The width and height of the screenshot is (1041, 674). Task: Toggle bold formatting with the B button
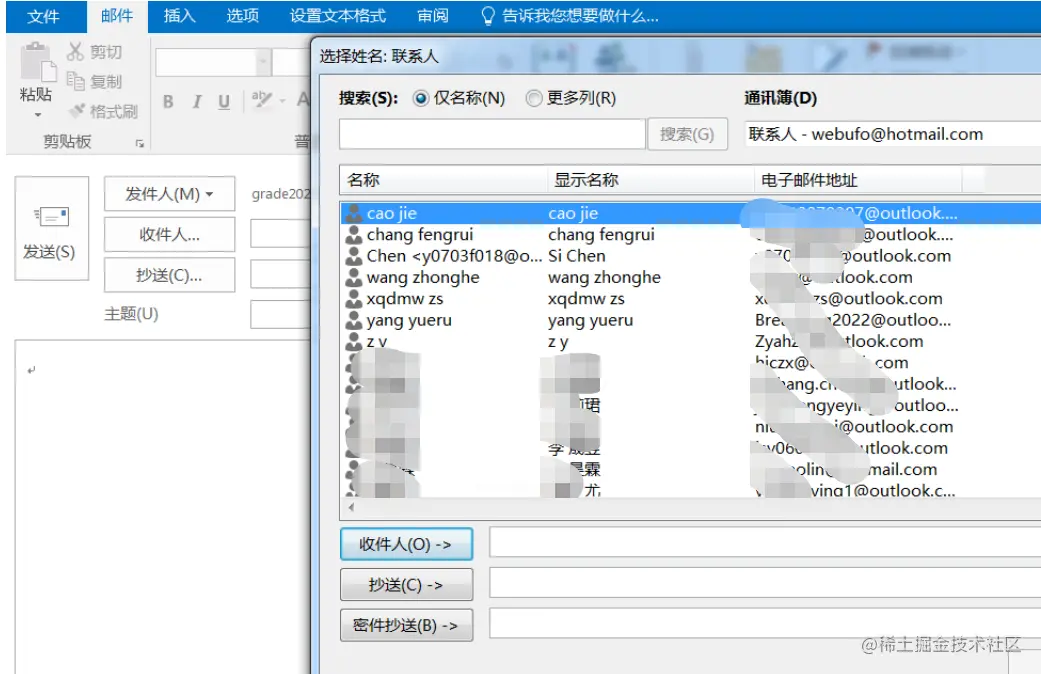(x=167, y=101)
